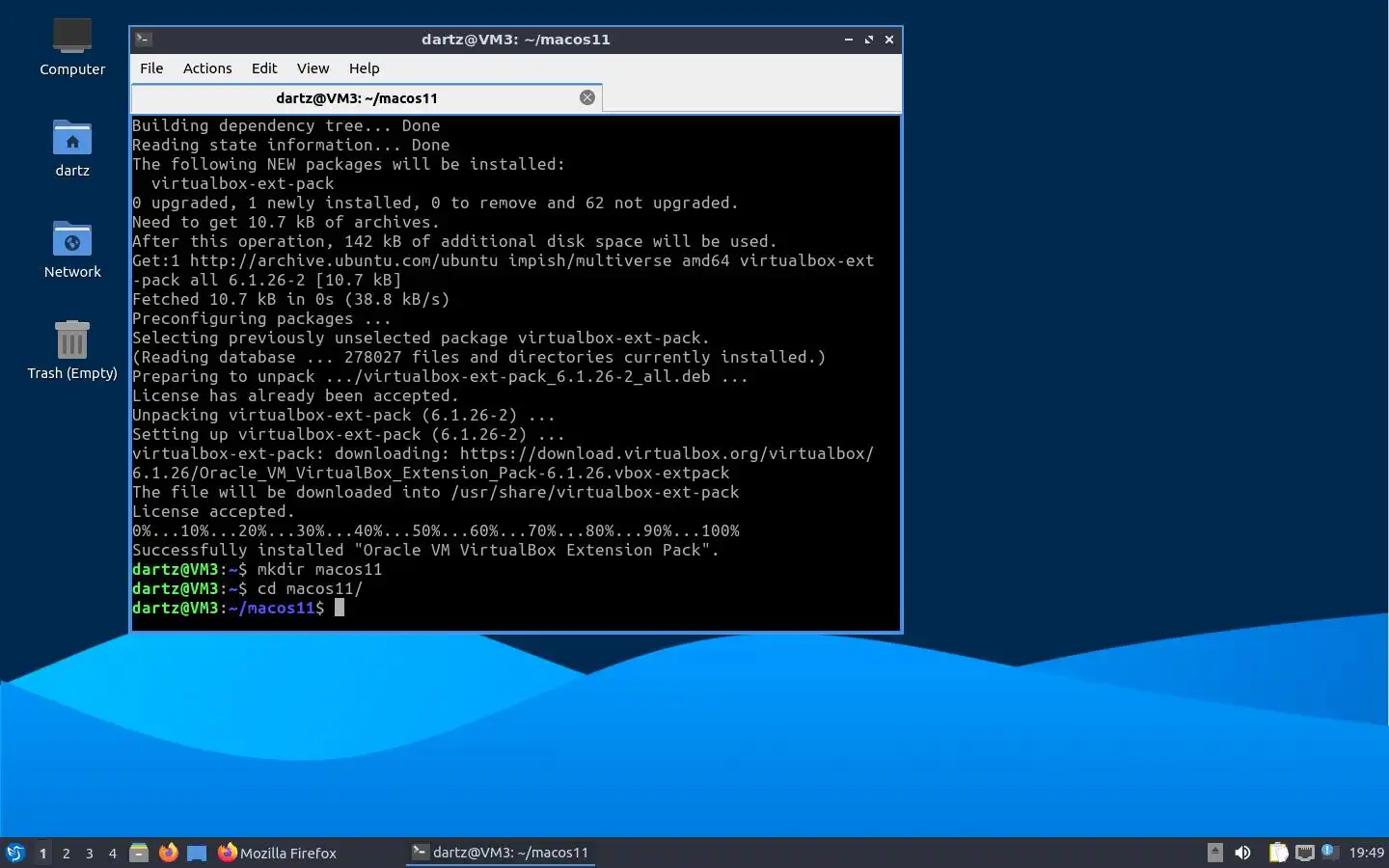Open the wired network tray icon

1305,853
